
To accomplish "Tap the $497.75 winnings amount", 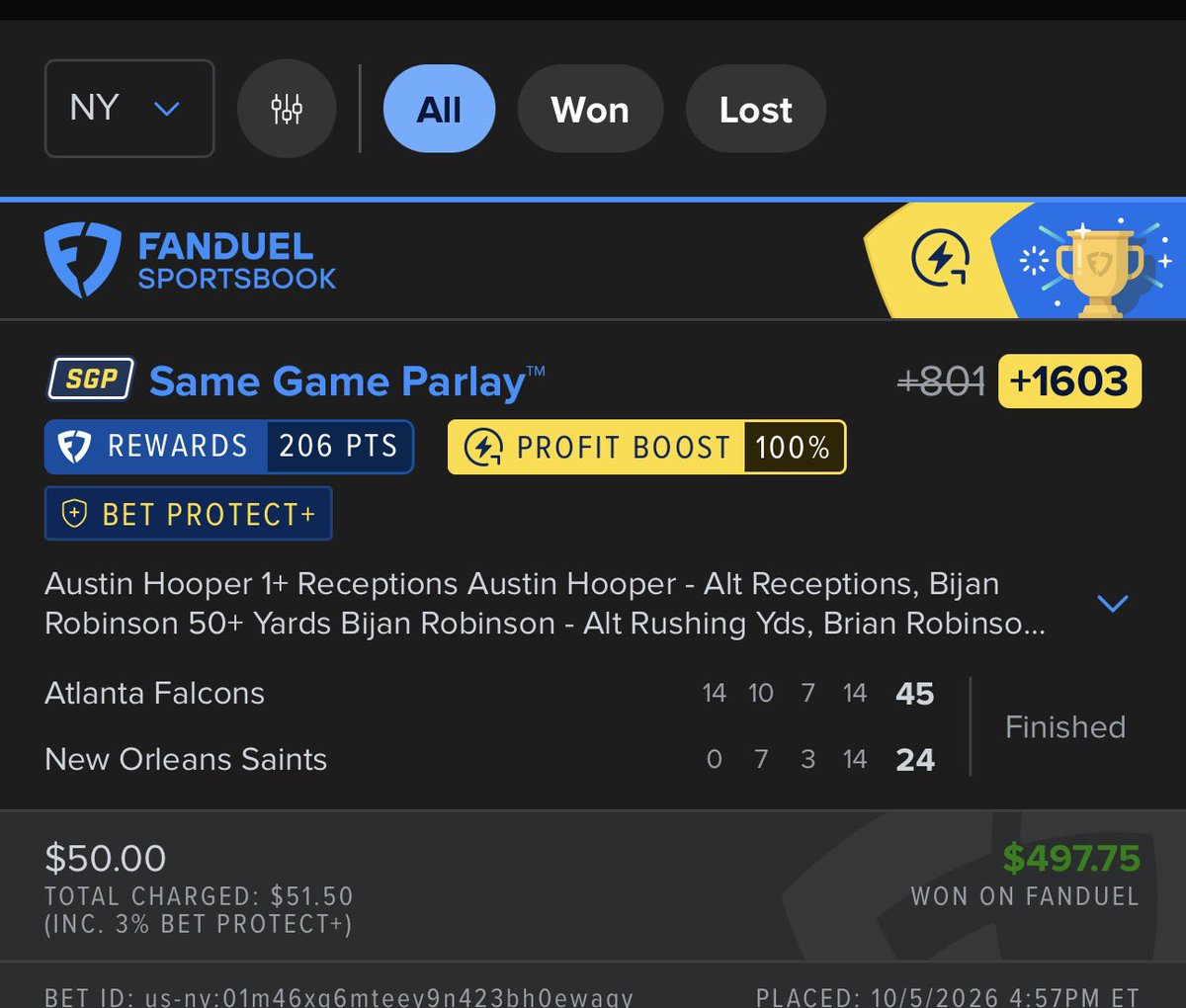I will tap(1071, 858).
